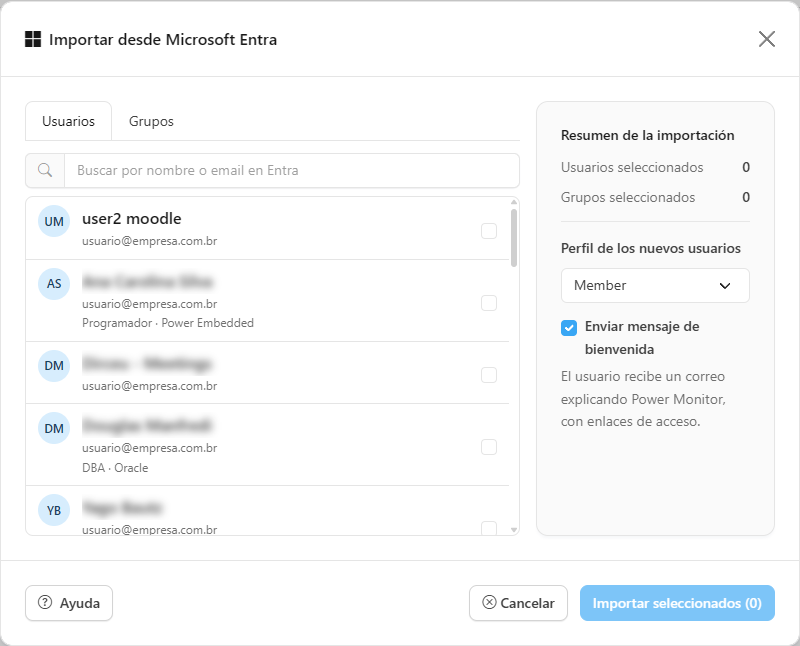Switch to the Usuarios tab

[x=68, y=121]
